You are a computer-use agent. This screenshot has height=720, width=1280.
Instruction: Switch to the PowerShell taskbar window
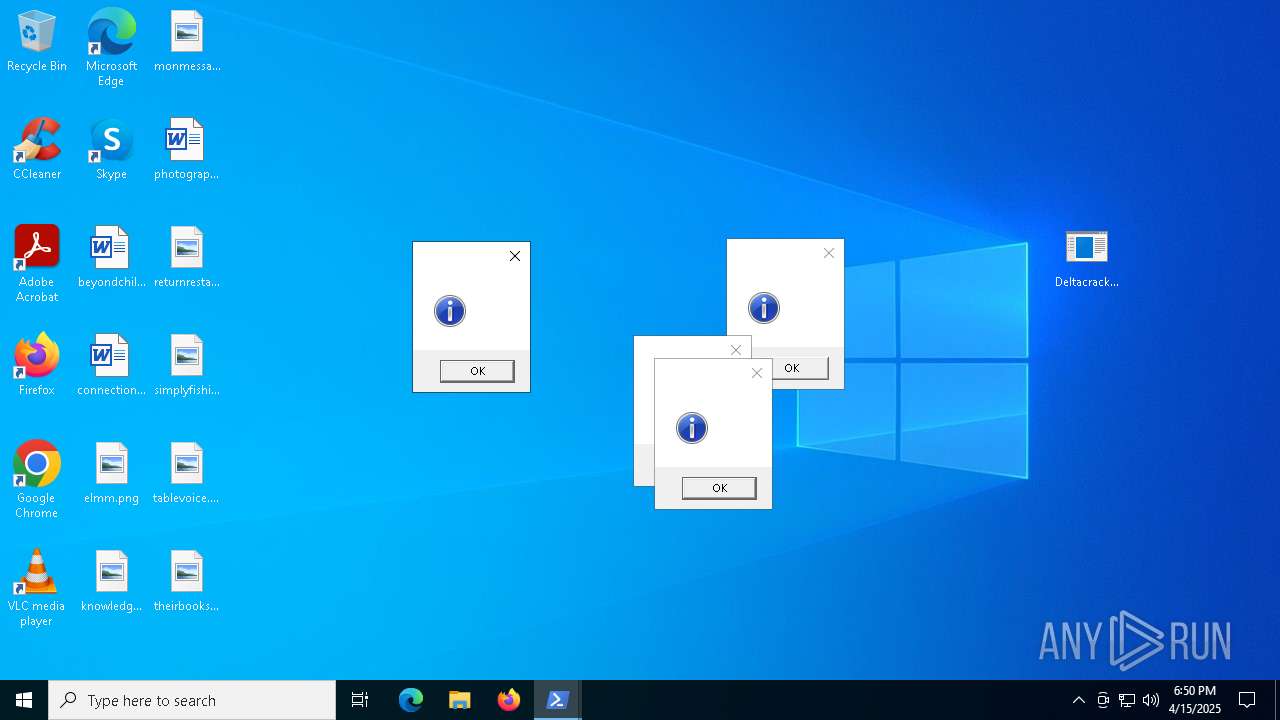[558, 700]
